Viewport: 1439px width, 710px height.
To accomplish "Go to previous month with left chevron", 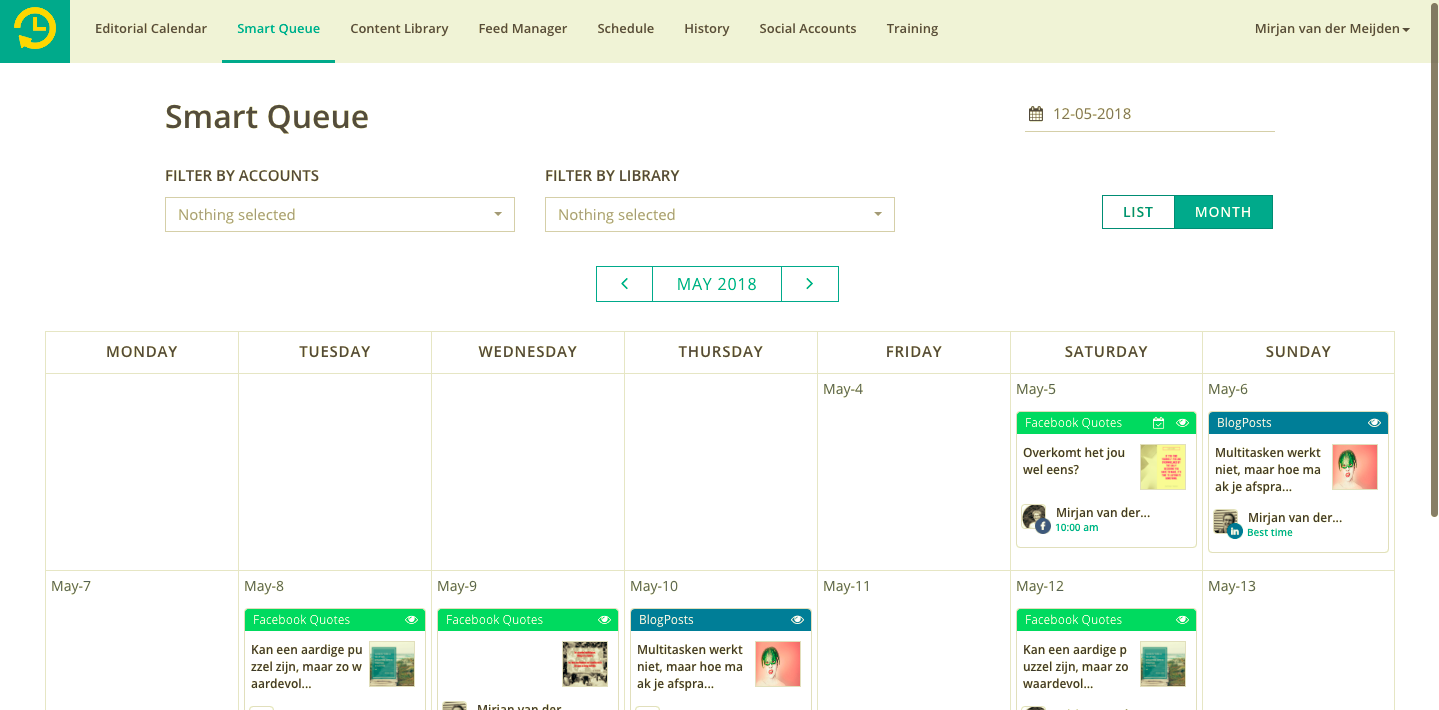I will 624,284.
